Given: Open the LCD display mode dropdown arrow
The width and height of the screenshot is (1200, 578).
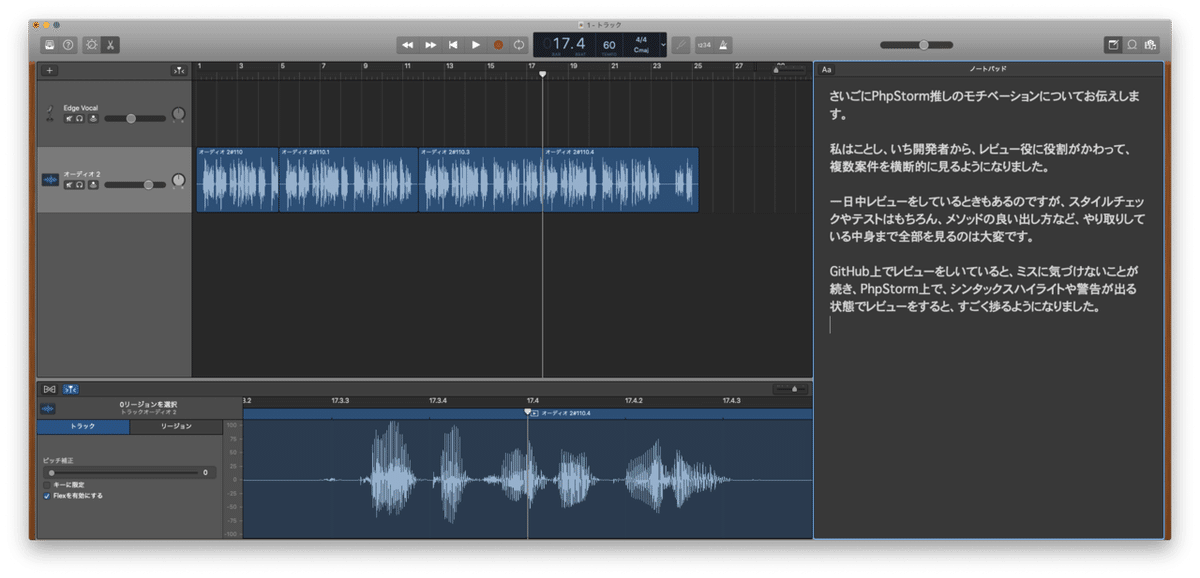Looking at the screenshot, I should tap(663, 45).
